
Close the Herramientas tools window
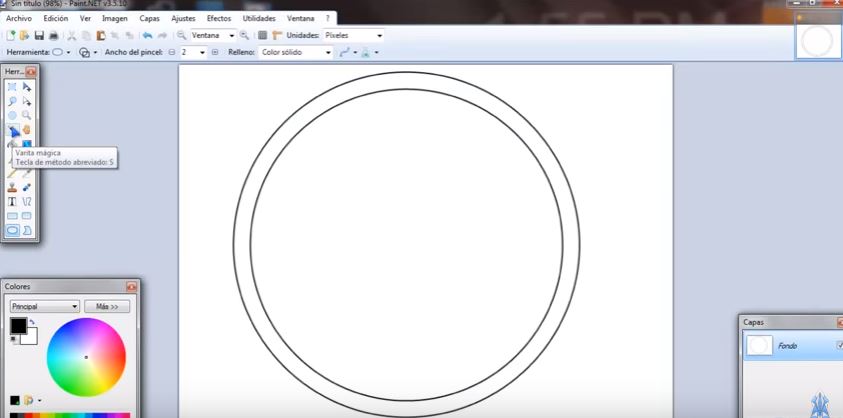click(31, 72)
